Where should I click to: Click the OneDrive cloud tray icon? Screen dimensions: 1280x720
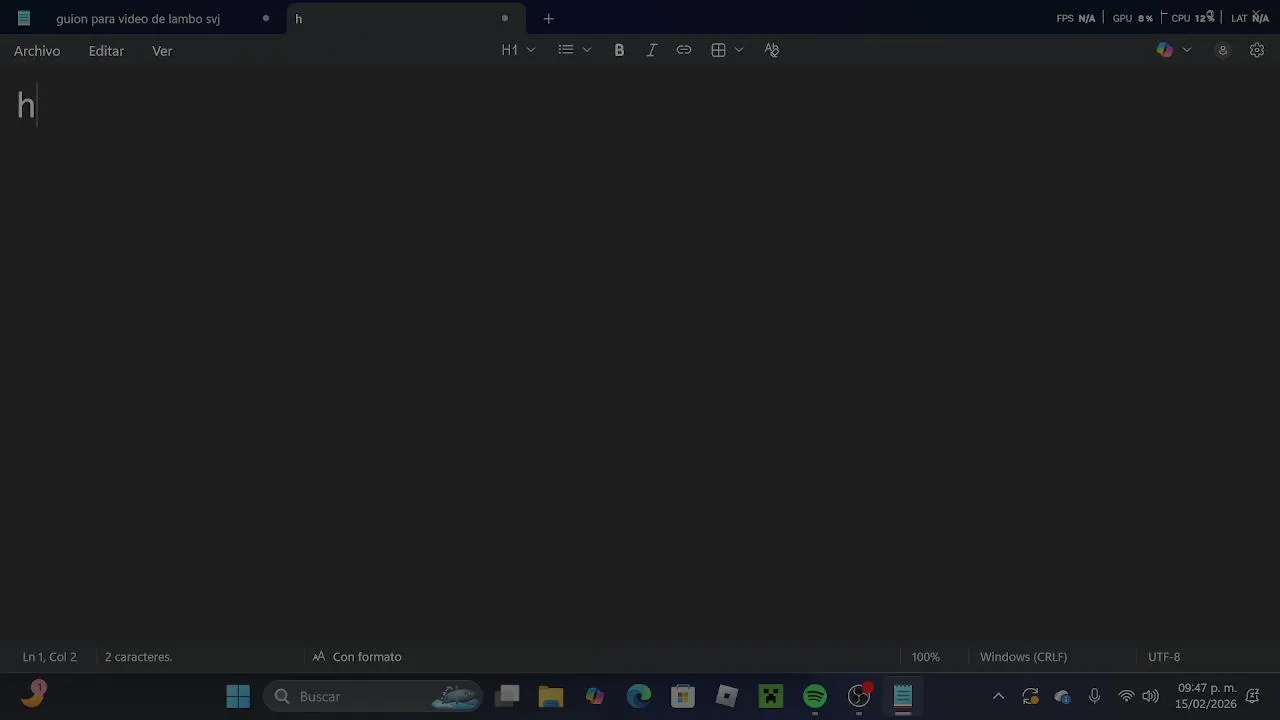1062,696
